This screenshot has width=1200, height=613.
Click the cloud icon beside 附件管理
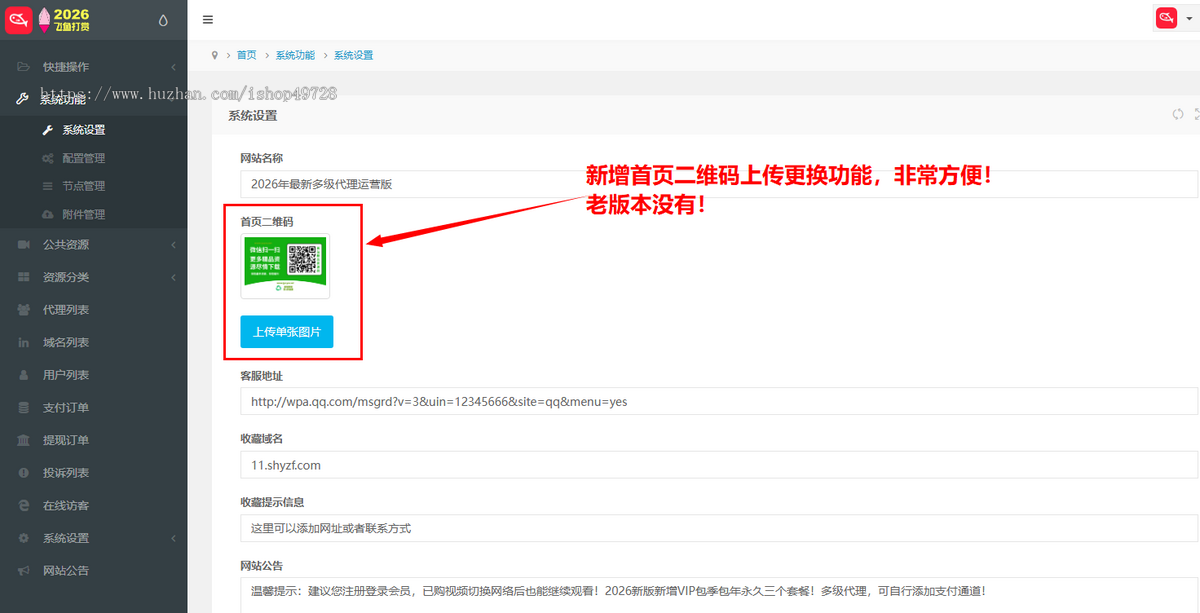(47, 214)
